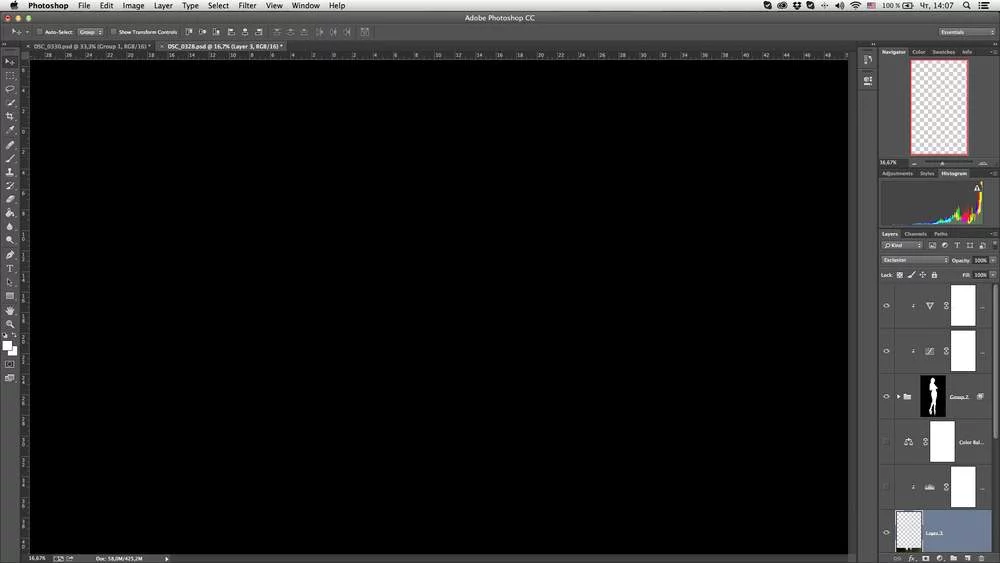Switch to DSC_0330.psd document tab
This screenshot has width=1000, height=563.
tap(92, 47)
